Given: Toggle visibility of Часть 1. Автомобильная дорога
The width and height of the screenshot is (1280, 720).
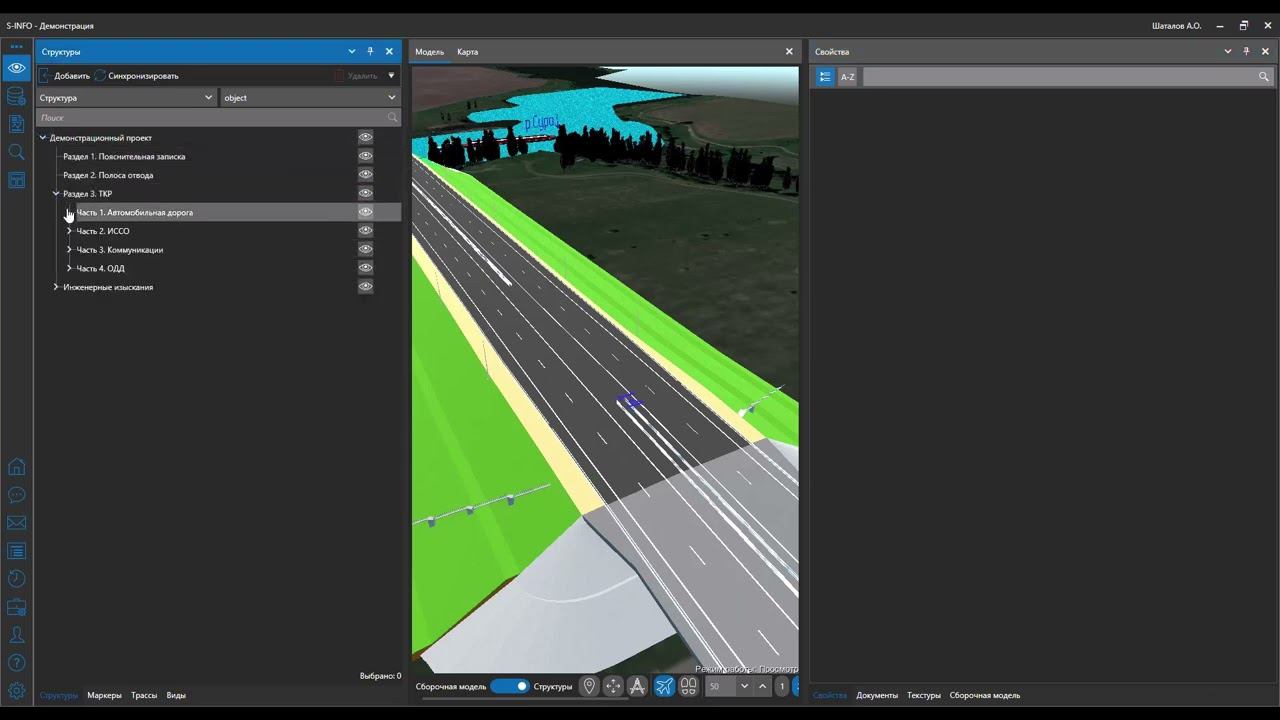Looking at the screenshot, I should [x=366, y=212].
